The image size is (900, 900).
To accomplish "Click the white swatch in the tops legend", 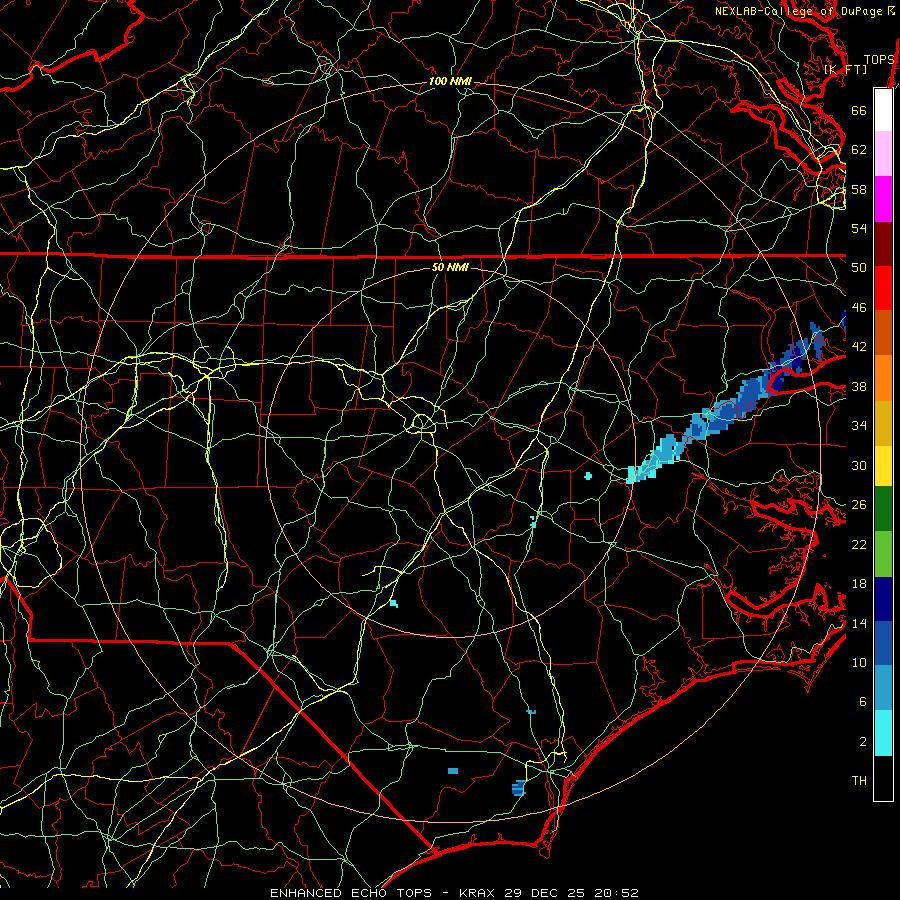I will click(x=883, y=110).
